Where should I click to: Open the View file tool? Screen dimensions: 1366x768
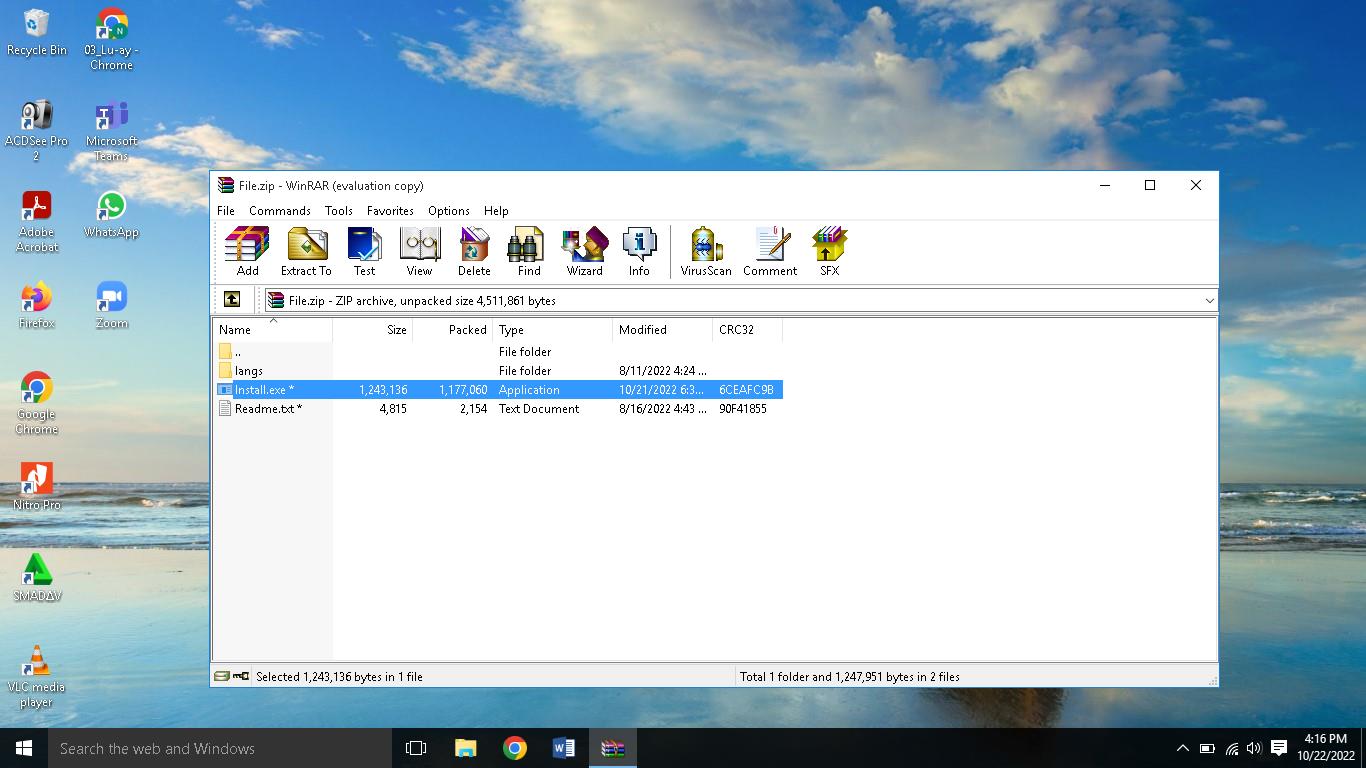click(419, 251)
